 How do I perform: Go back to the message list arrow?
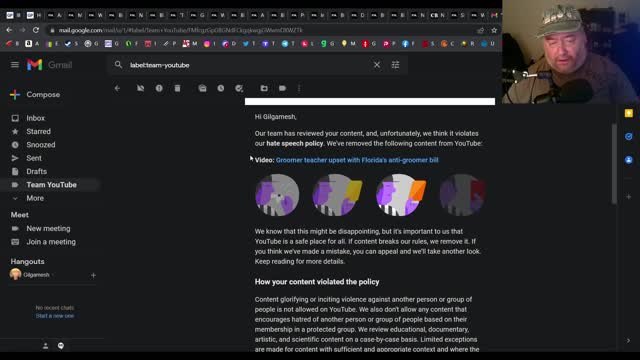point(117,88)
